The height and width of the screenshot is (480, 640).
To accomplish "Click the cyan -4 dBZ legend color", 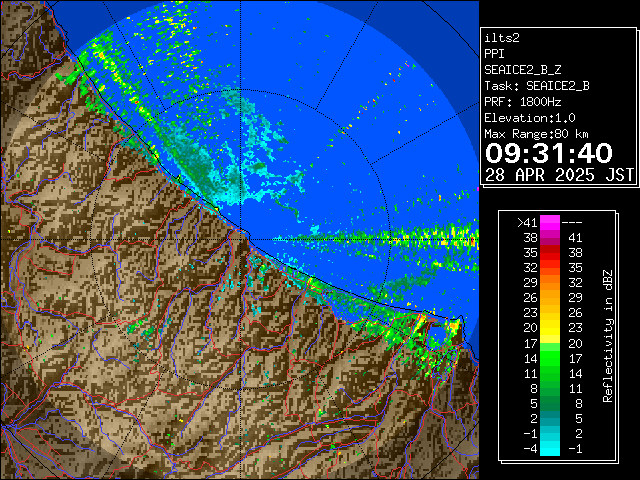I will 550,448.
